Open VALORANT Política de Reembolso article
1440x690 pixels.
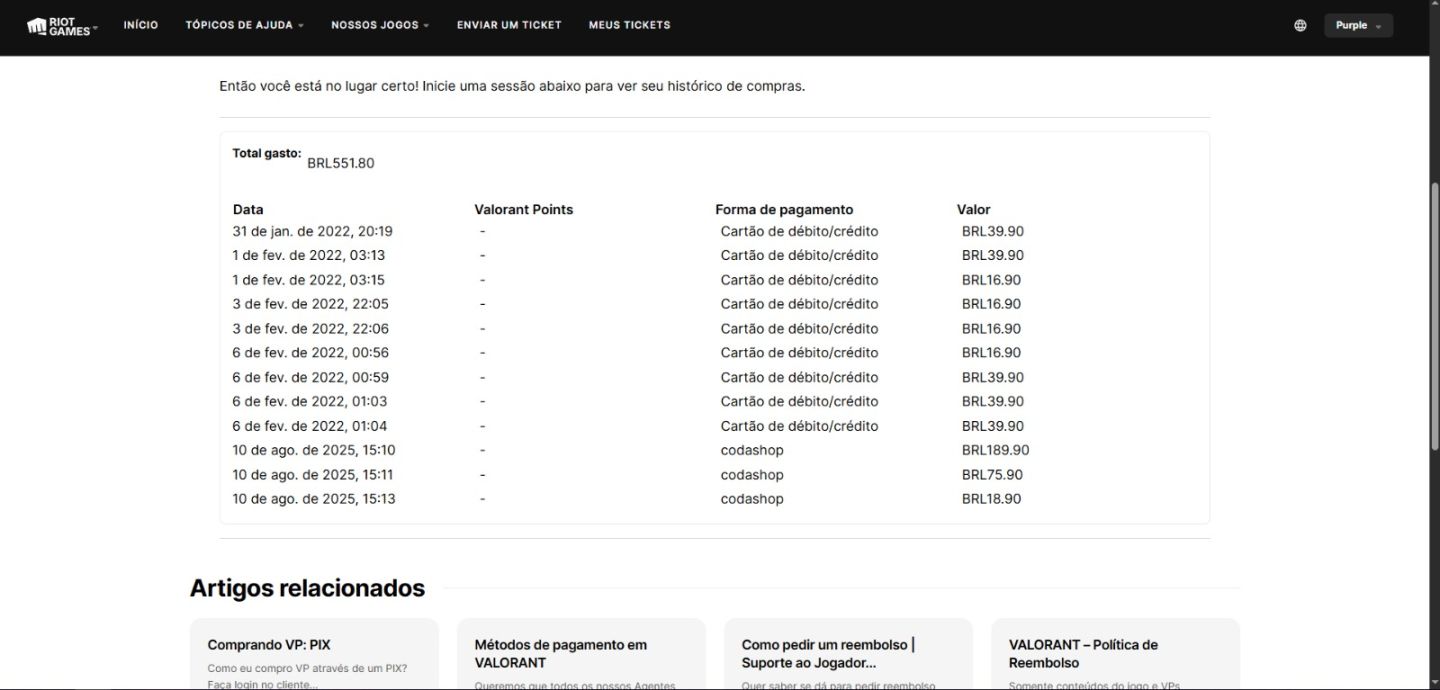1115,654
